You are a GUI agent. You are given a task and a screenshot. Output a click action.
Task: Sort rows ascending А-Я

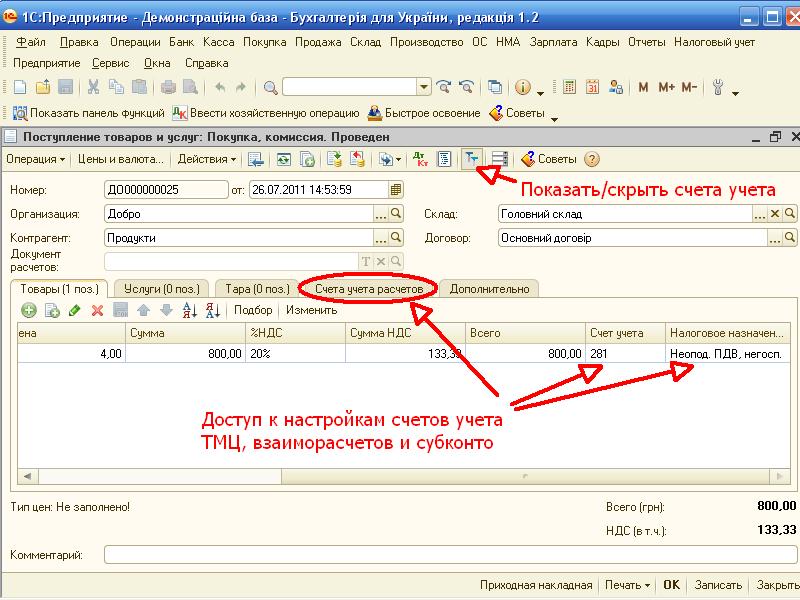coord(190,310)
